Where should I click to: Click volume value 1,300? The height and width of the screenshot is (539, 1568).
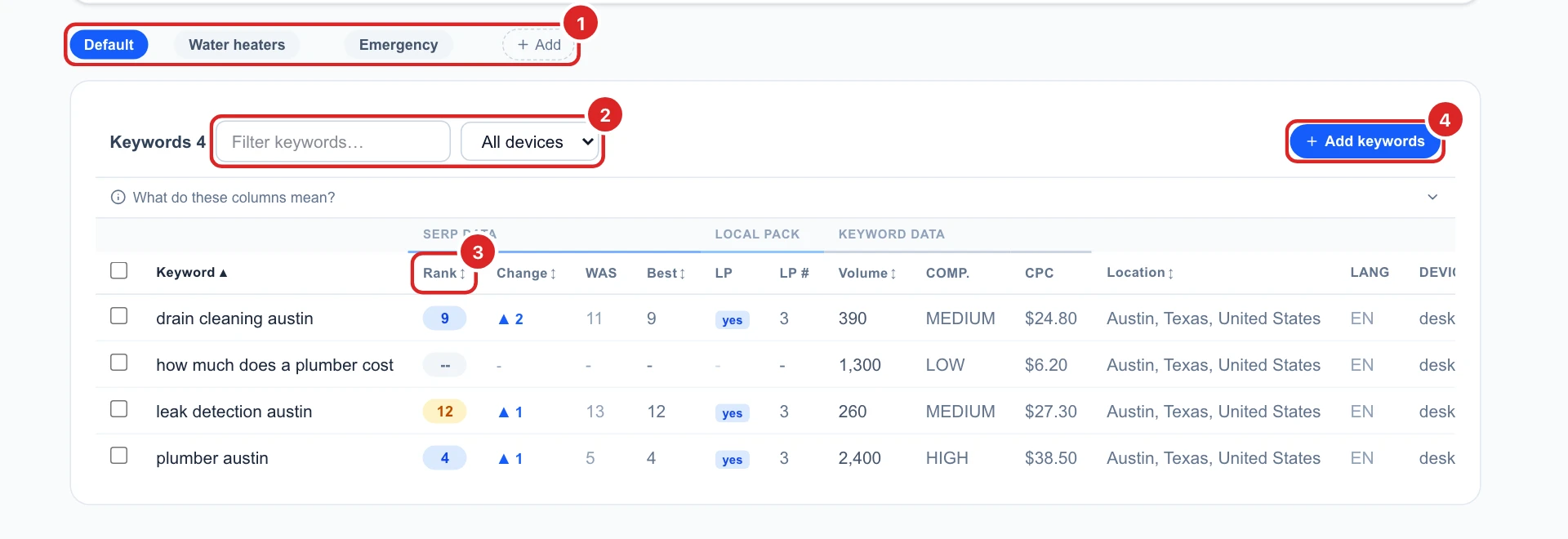(859, 365)
